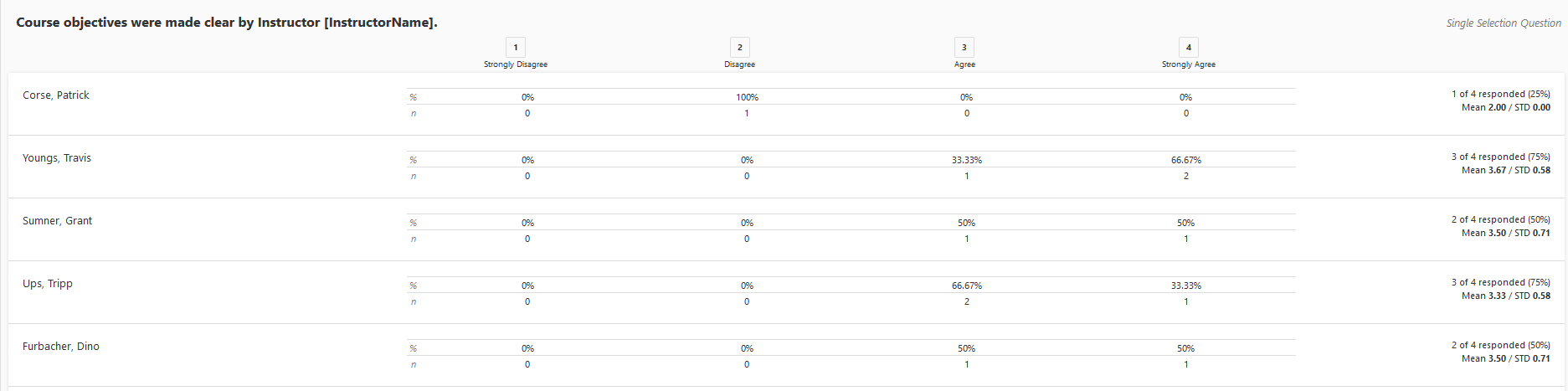Screen dimensions: 1568x391
Task: Click the scale box numbered 4
Action: [1189, 47]
